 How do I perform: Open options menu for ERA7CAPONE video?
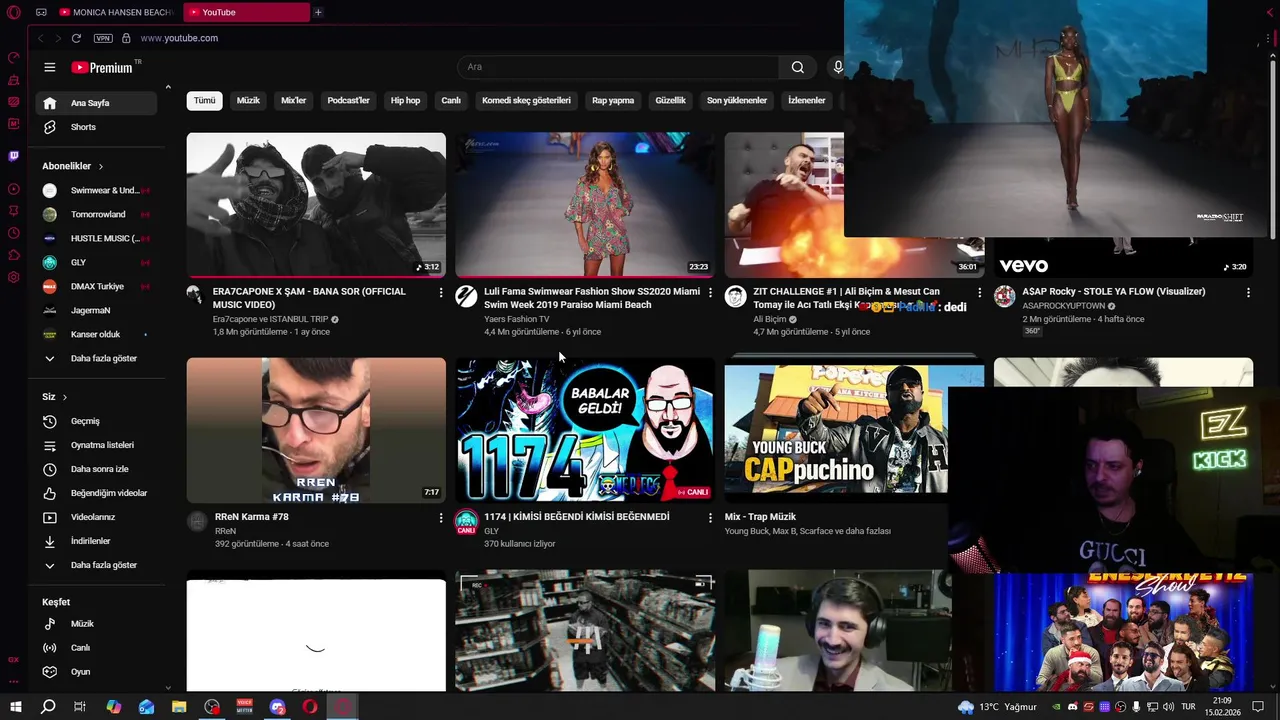[x=441, y=292]
